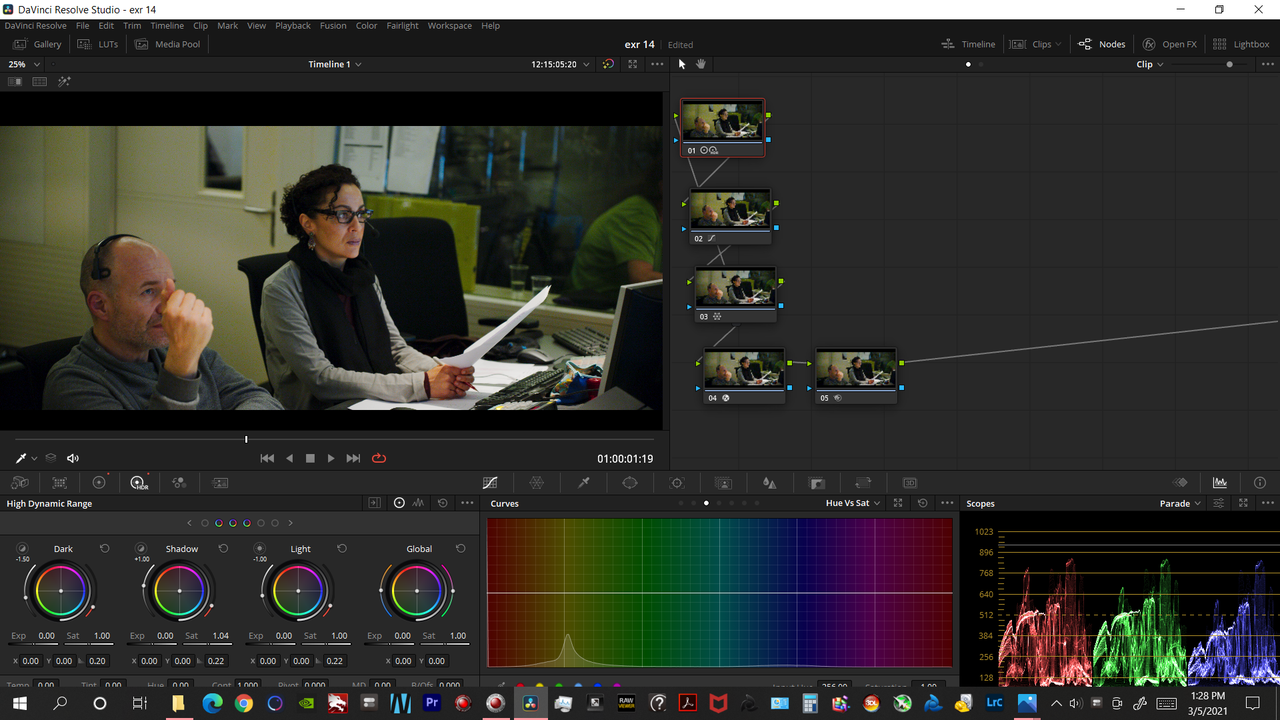The width and height of the screenshot is (1280, 720).
Task: Open the Clip node mode dropdown
Action: click(x=1150, y=64)
